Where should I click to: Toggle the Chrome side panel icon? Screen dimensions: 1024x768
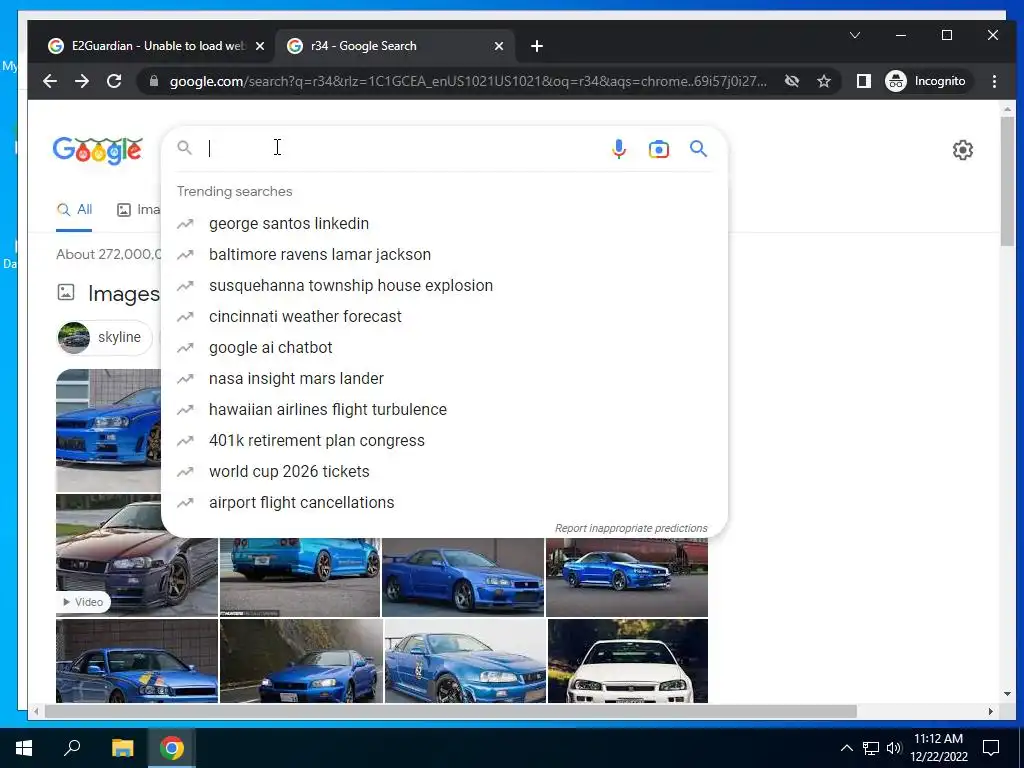pos(863,81)
